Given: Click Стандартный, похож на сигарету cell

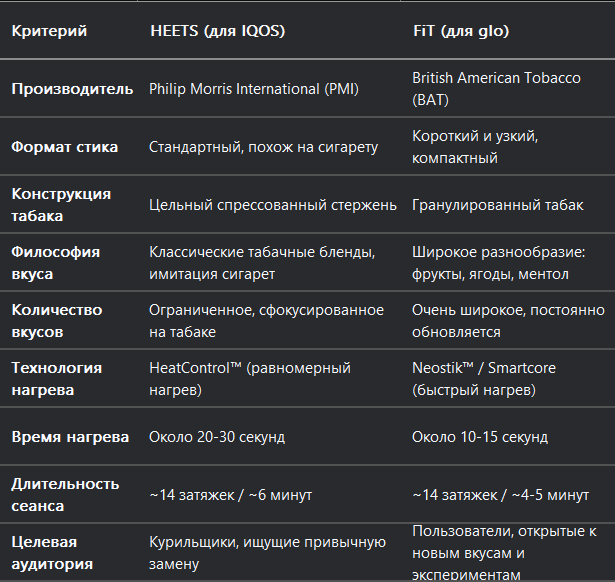Looking at the screenshot, I should click(x=264, y=147).
